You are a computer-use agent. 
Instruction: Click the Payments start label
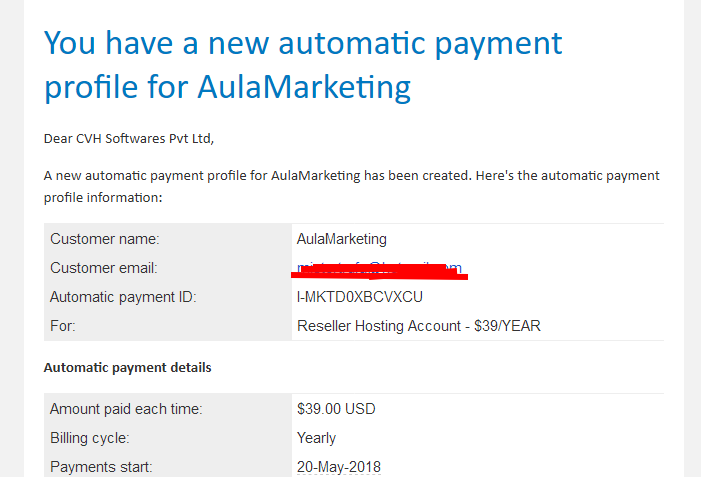(x=101, y=467)
